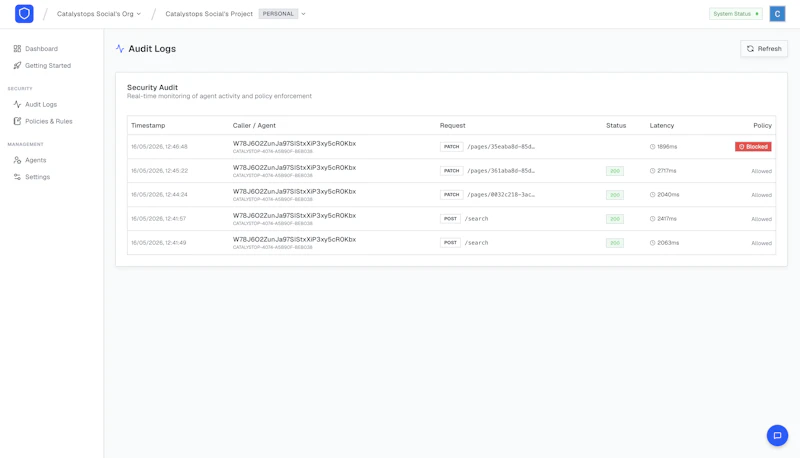The image size is (800, 458).
Task: Select the log timestamp 12:41:49
Action: point(158,242)
